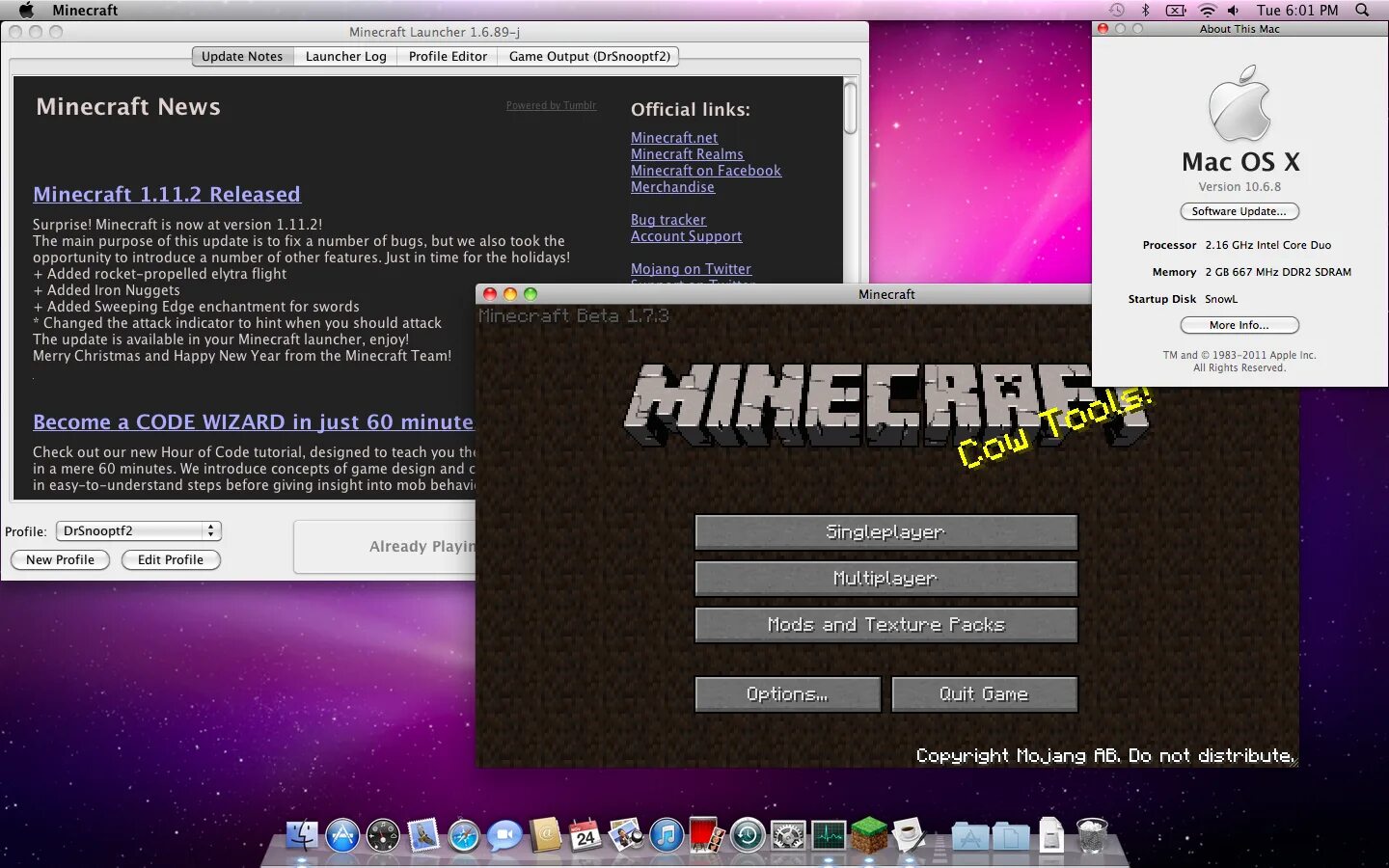Open the Mail stamp icon in dock
This screenshot has width=1389, height=868.
(423, 835)
